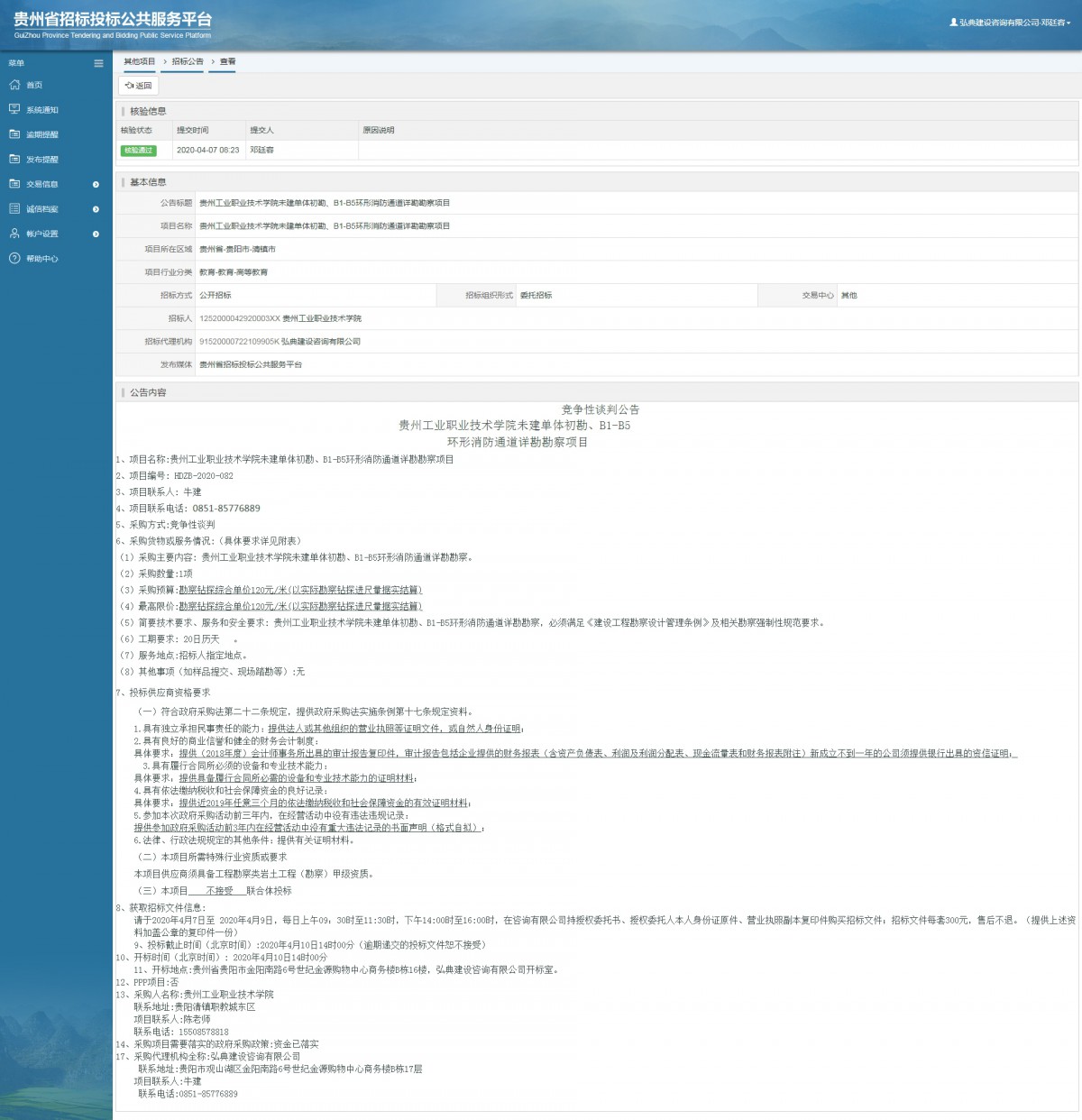Screen dimensions: 1082x1120
Task: Toggle the sidebar with hamburger menu icon
Action: click(98, 63)
